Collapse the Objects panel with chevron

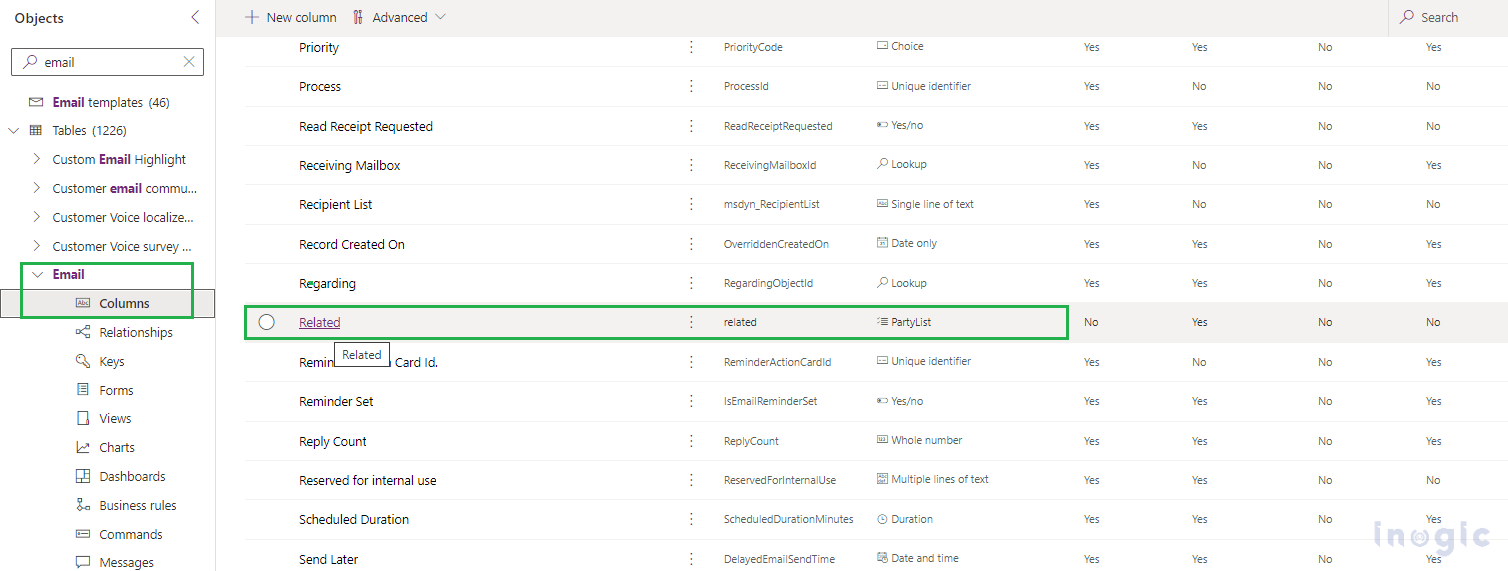point(195,17)
